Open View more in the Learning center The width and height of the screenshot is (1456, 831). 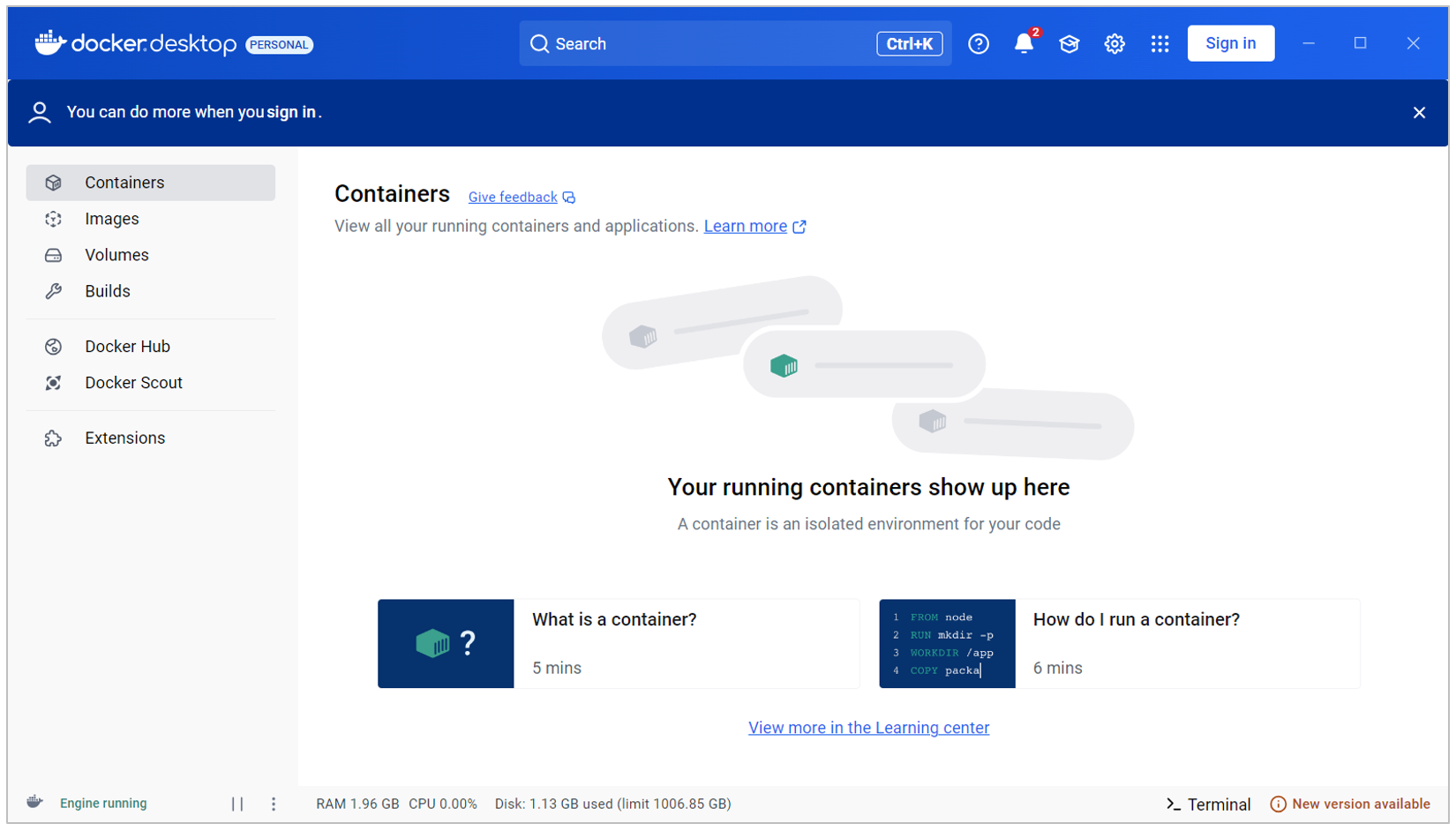point(868,728)
